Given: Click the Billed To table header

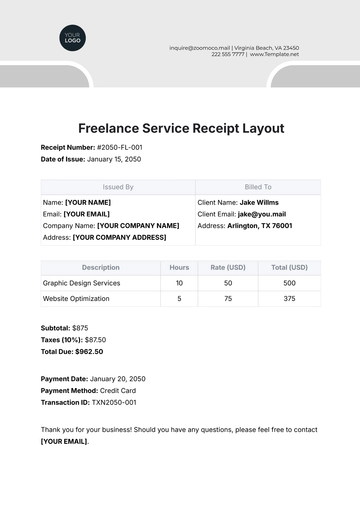Looking at the screenshot, I should pyautogui.click(x=258, y=187).
